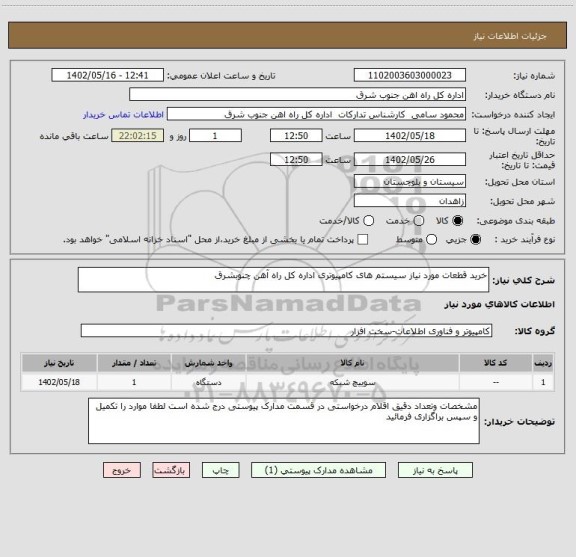This screenshot has height=557, width=576.
Task: Click the واحد شمارش column header
Action: click(208, 363)
